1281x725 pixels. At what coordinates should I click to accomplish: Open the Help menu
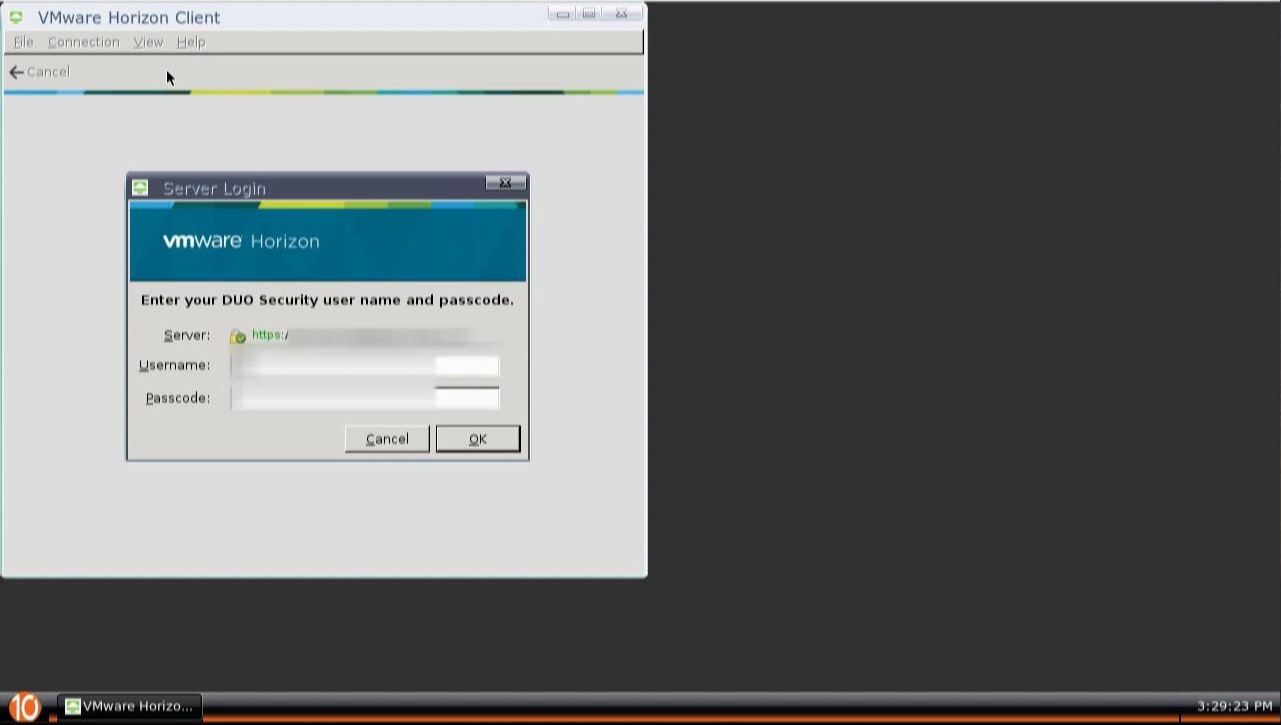click(191, 42)
